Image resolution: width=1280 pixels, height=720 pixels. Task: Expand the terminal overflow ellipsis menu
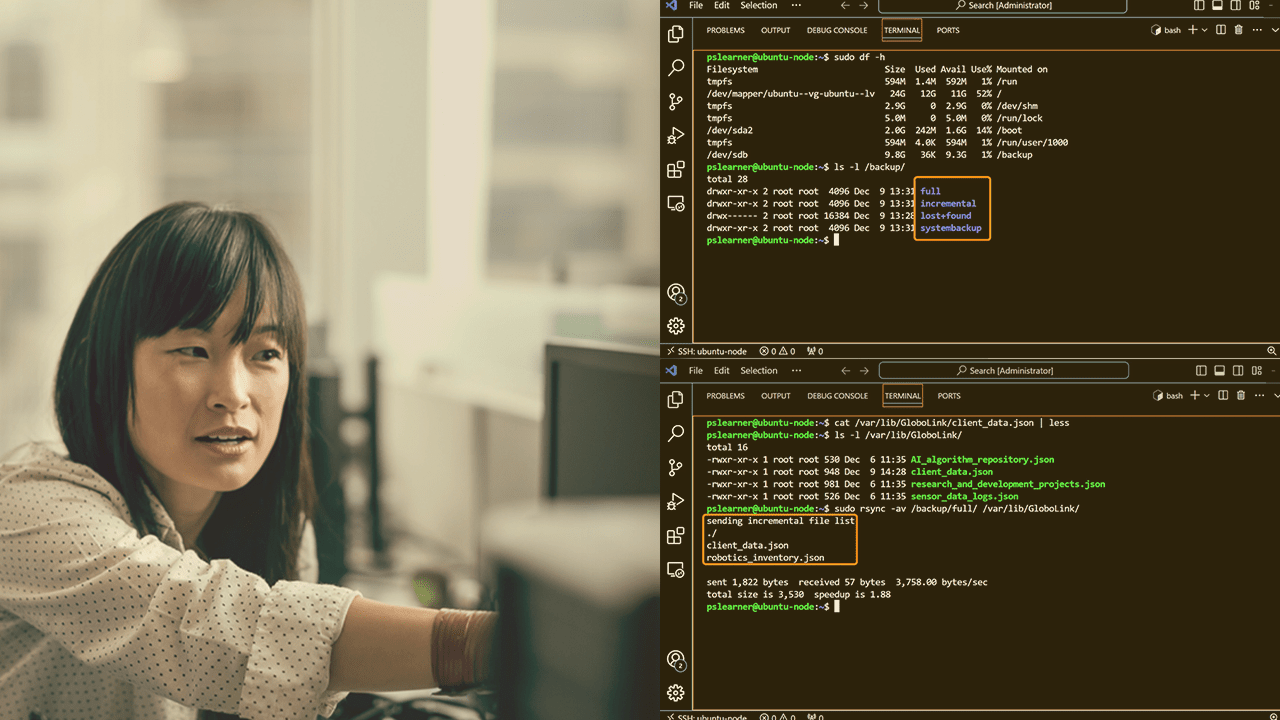1257,30
